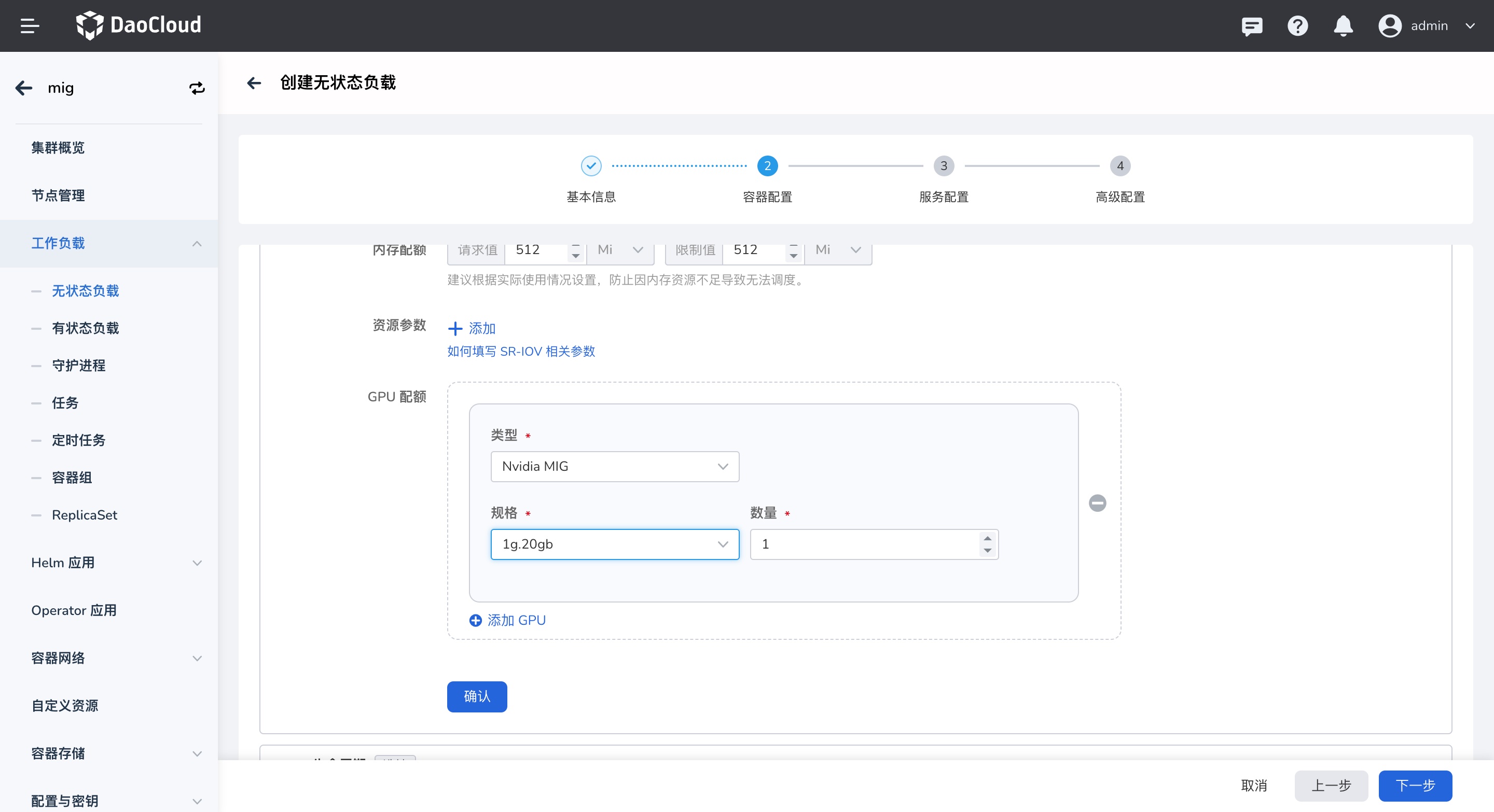This screenshot has height=812, width=1494.
Task: Click the admin user avatar
Action: 1390,26
